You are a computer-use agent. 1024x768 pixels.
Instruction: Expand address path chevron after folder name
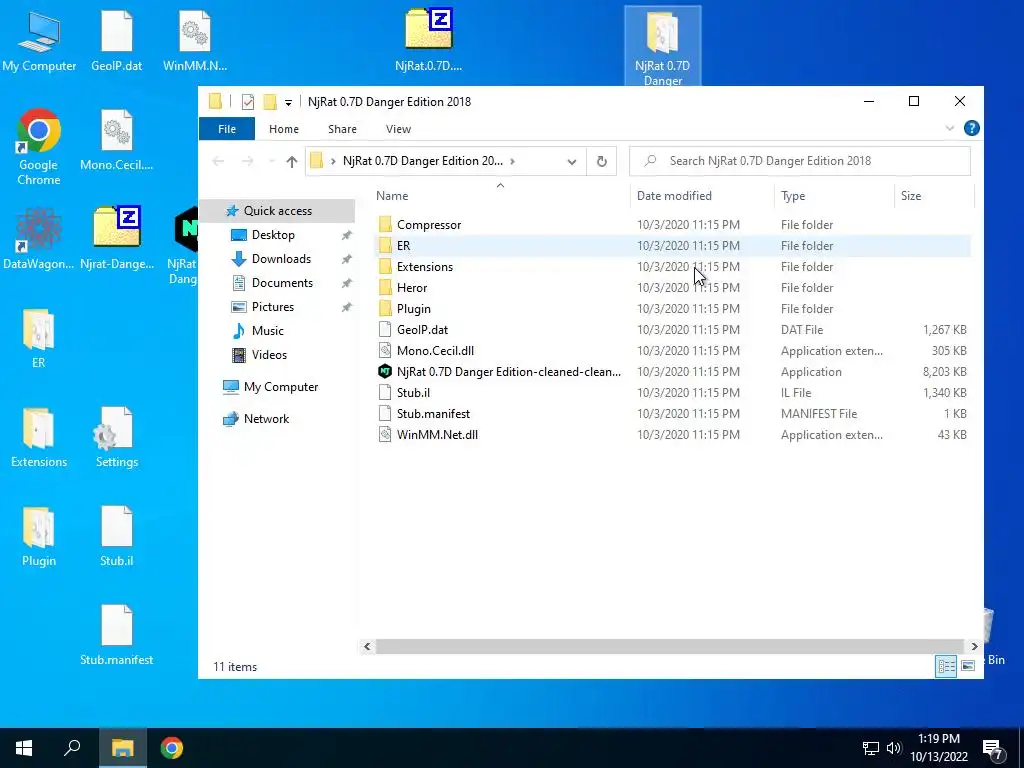(512, 161)
